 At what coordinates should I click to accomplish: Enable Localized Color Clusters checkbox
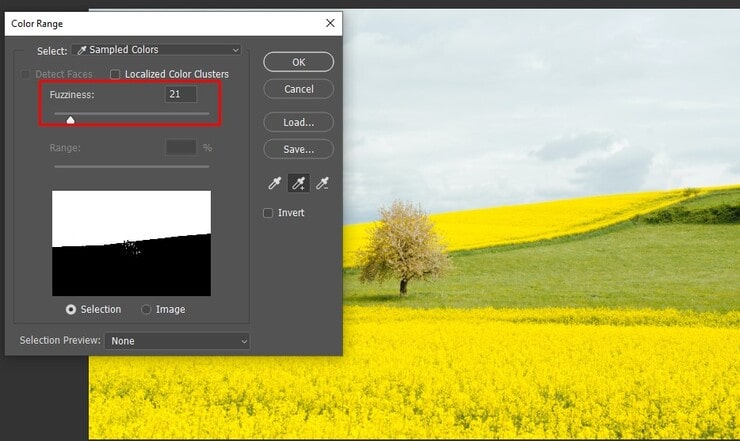[x=115, y=74]
